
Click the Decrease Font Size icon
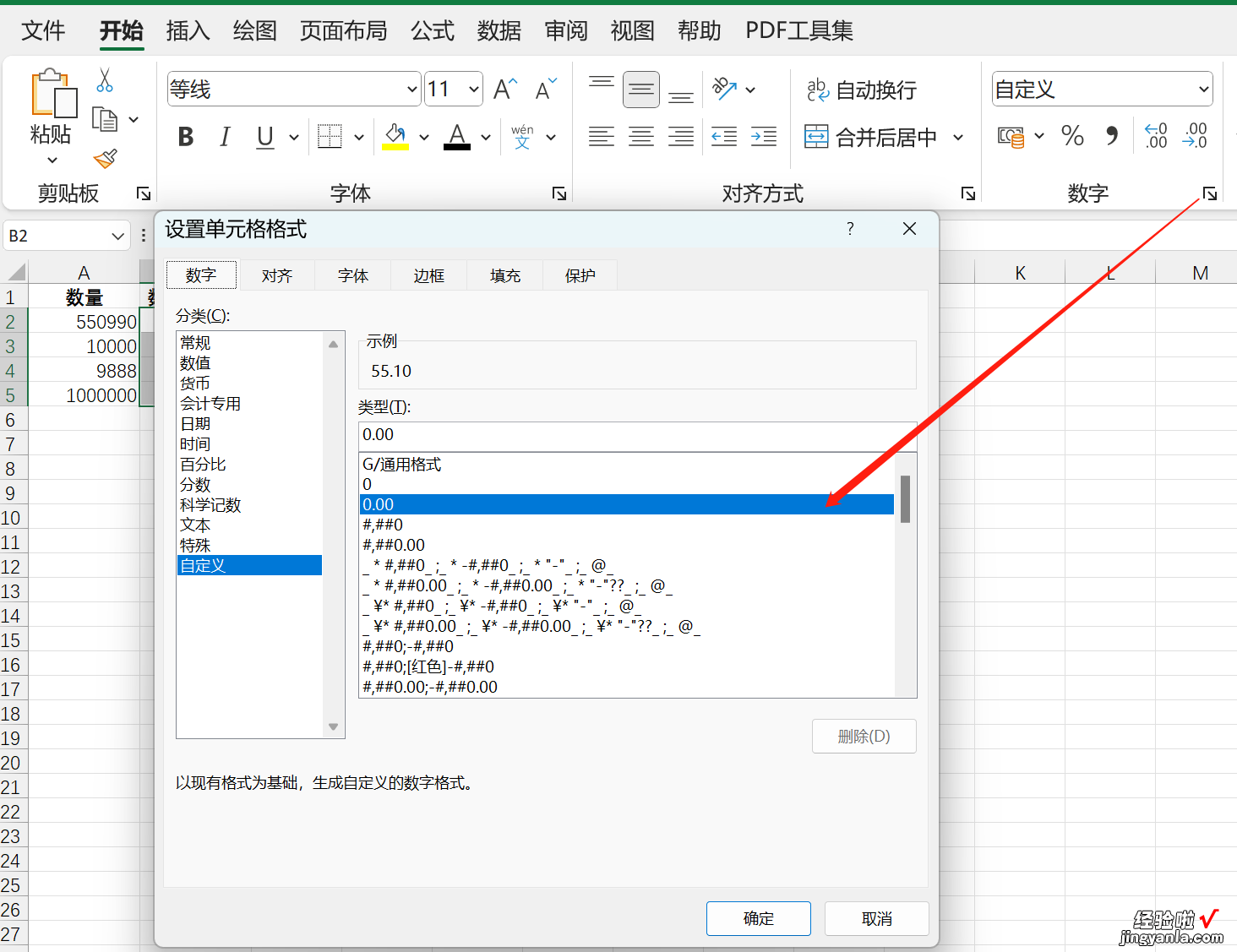tap(546, 89)
